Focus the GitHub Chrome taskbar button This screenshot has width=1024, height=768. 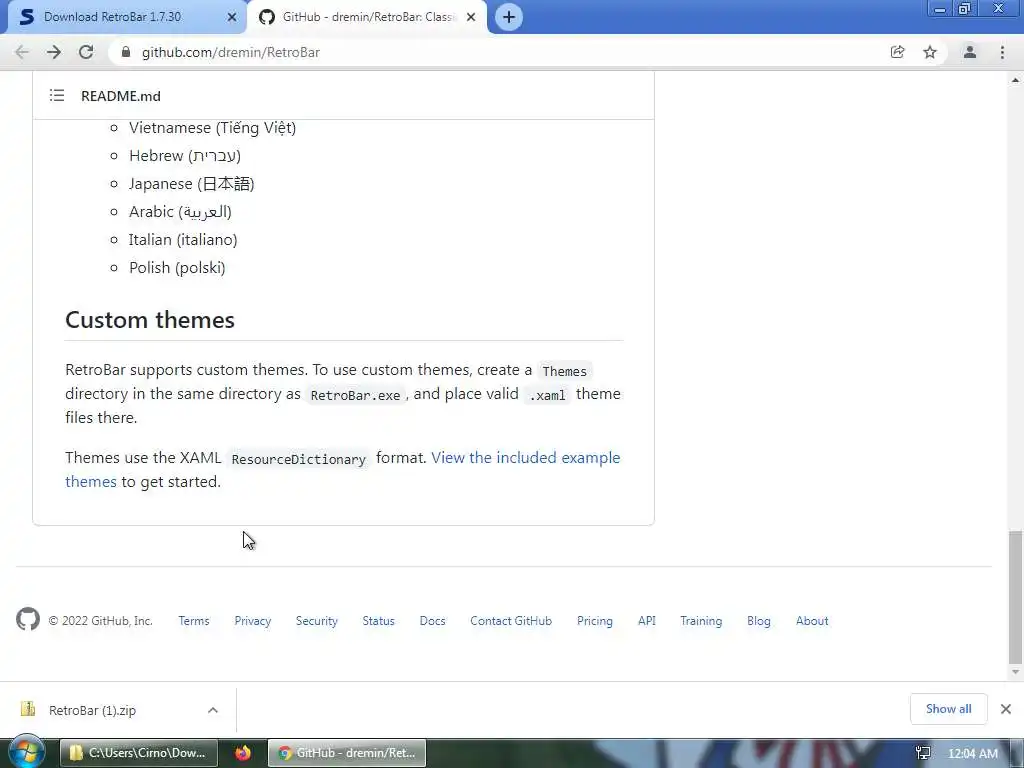click(347, 753)
